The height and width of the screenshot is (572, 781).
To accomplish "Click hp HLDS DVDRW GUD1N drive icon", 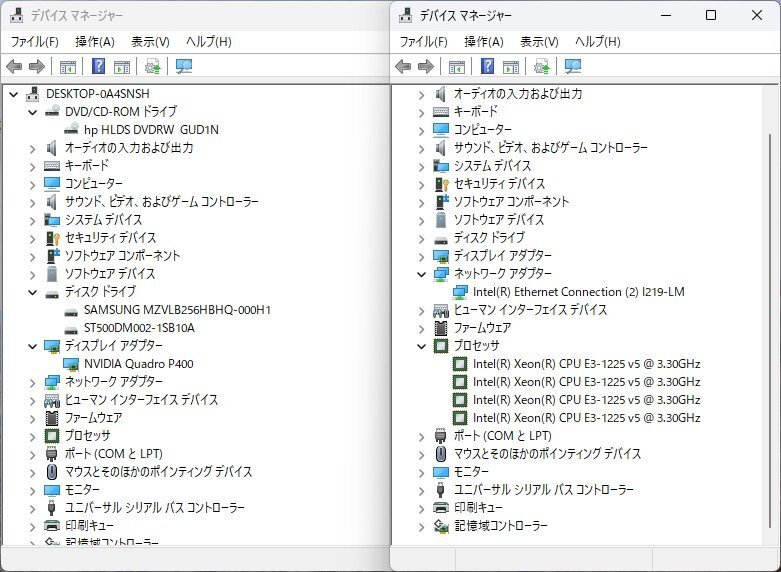I will [71, 130].
